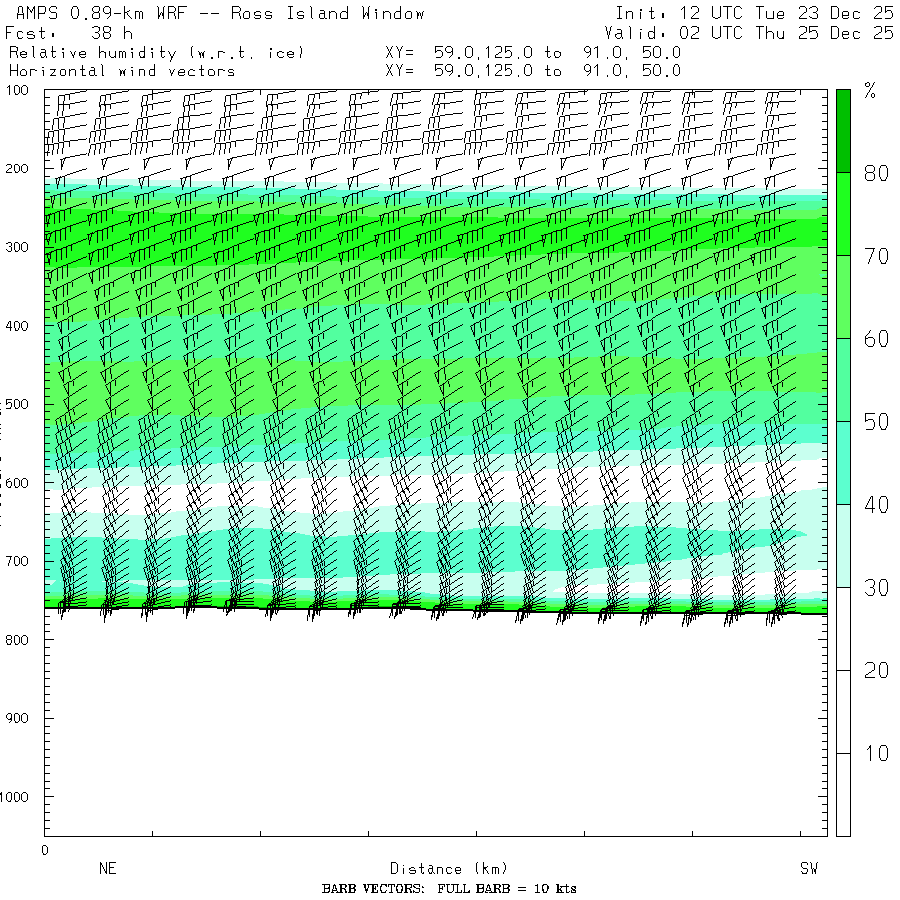Click the 'Fcst: 38 h' forecast label
This screenshot has width=900, height=900.
(69, 33)
